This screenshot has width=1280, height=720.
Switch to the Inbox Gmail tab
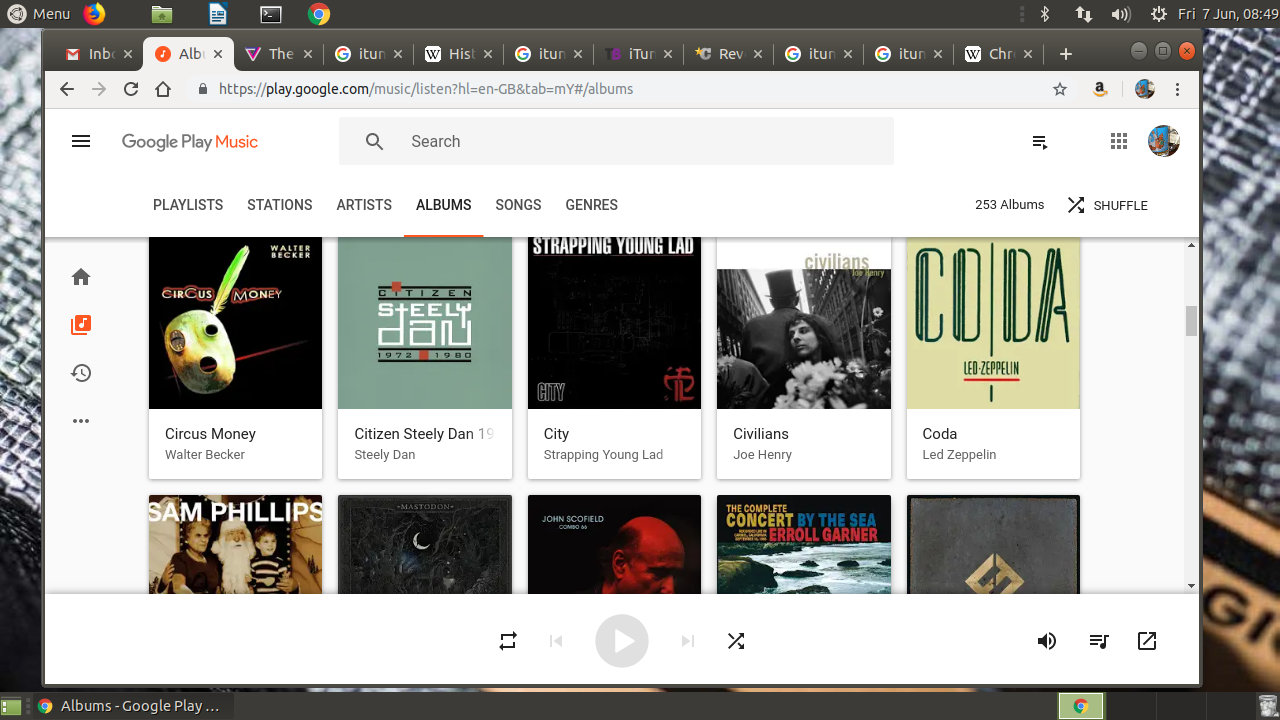click(98, 54)
